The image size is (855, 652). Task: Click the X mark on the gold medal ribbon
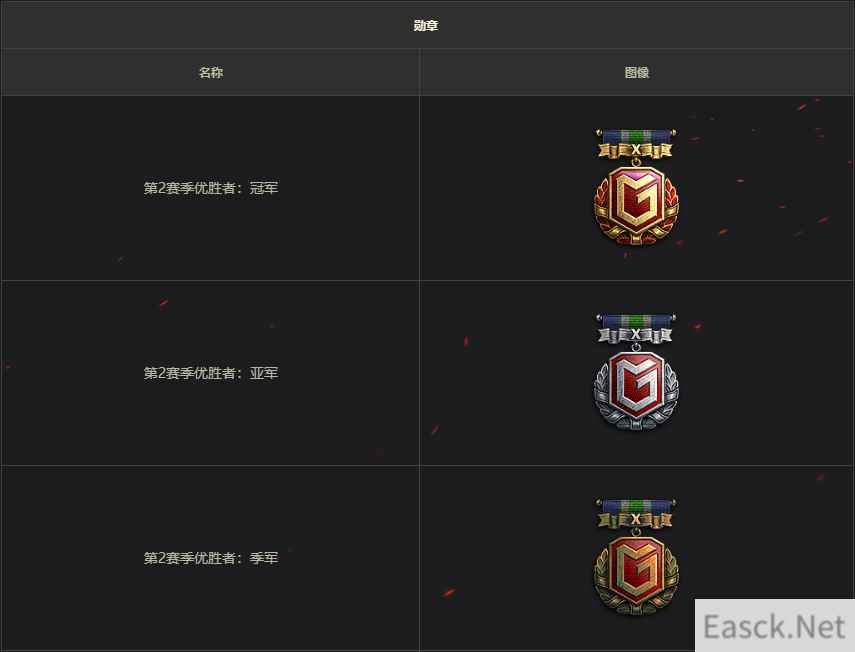pyautogui.click(x=636, y=149)
